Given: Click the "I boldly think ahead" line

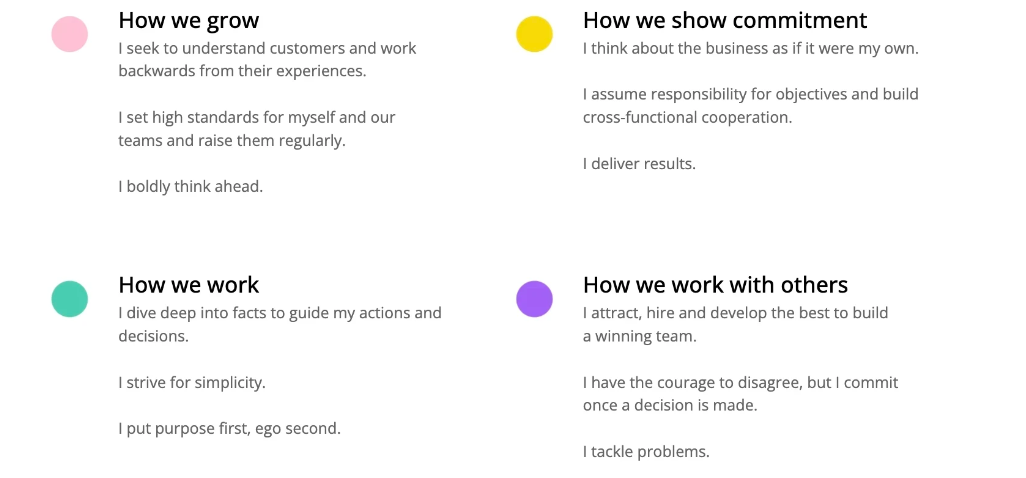Looking at the screenshot, I should pyautogui.click(x=191, y=186).
